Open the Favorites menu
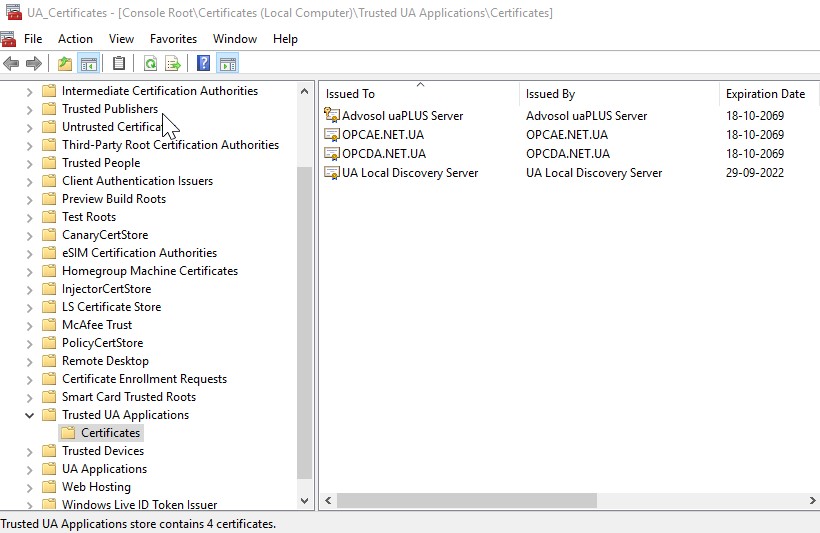Image resolution: width=820 pixels, height=533 pixels. coord(174,39)
